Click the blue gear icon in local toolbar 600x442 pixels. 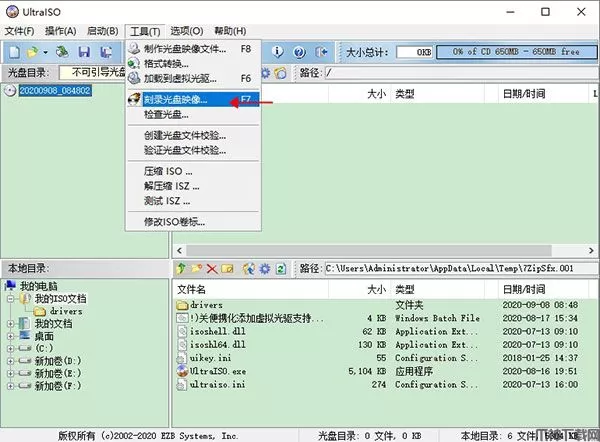265,269
